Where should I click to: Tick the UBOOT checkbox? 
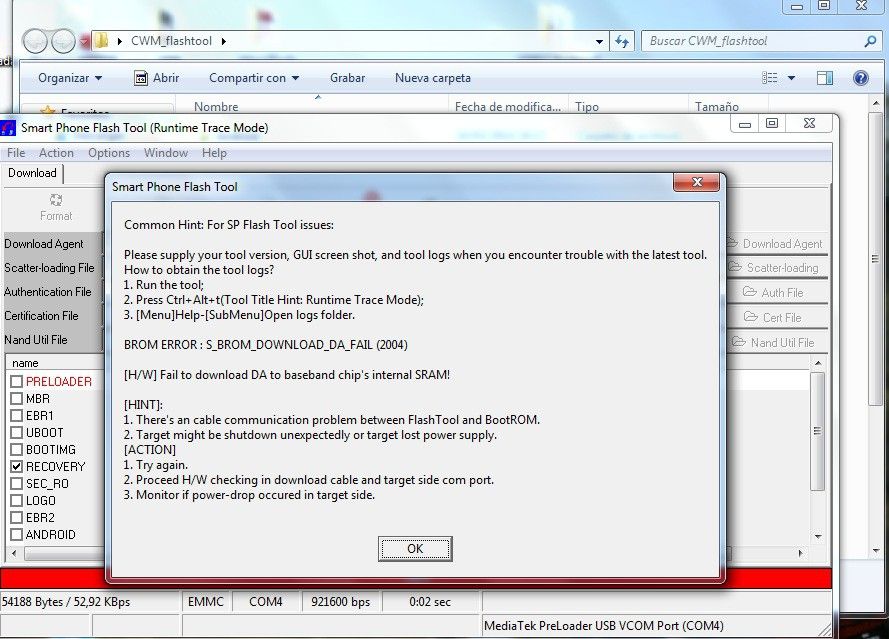point(16,433)
